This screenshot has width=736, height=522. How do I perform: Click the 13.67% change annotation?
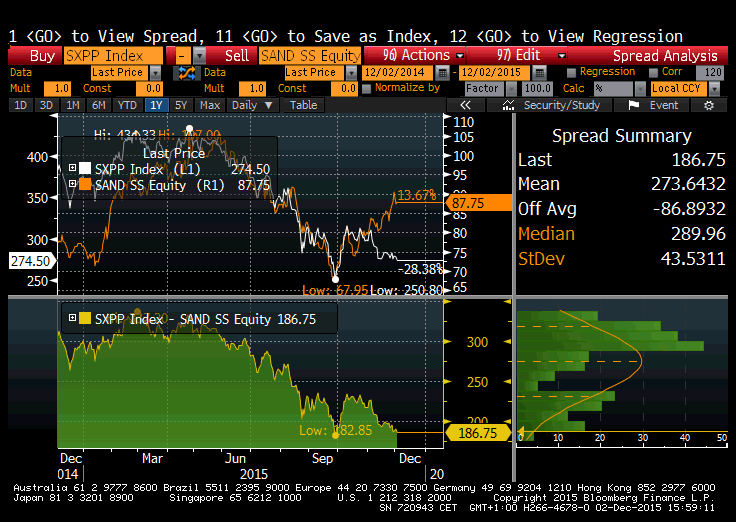pos(417,195)
